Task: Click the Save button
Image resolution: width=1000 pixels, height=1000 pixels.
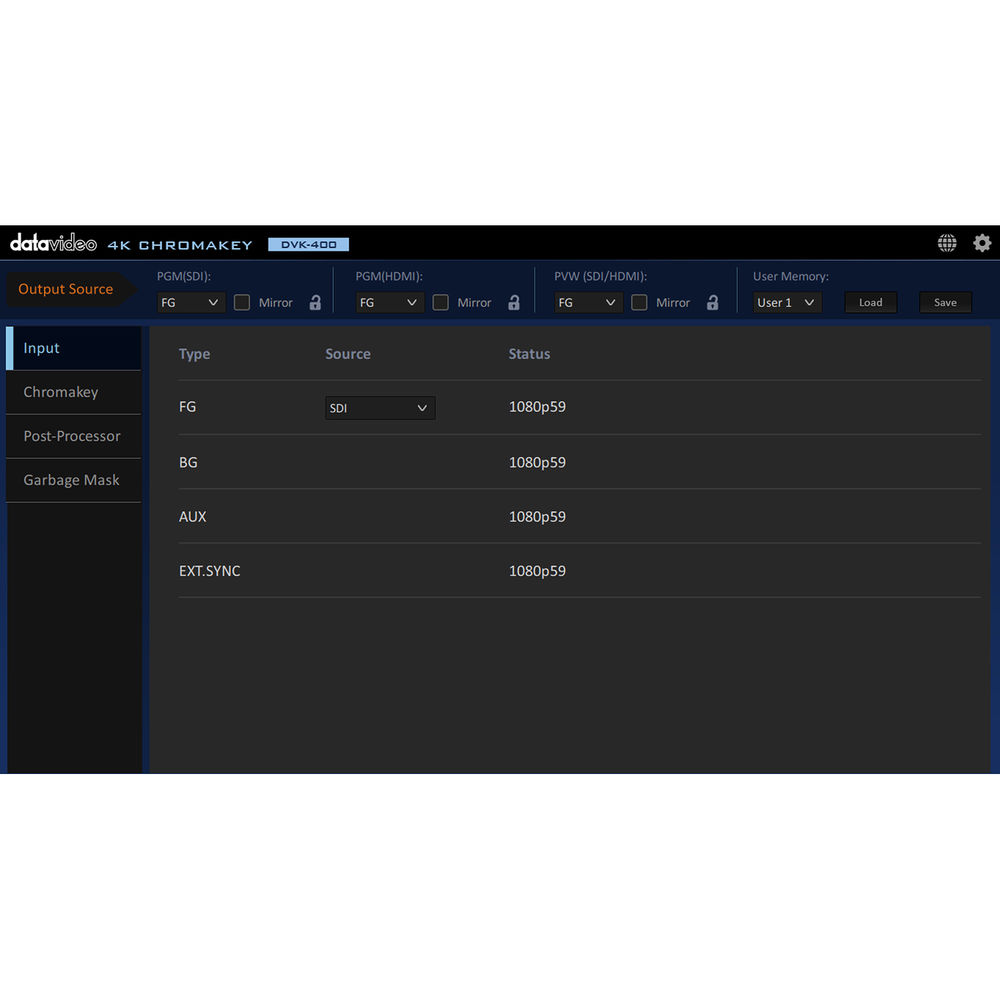Action: tap(945, 302)
